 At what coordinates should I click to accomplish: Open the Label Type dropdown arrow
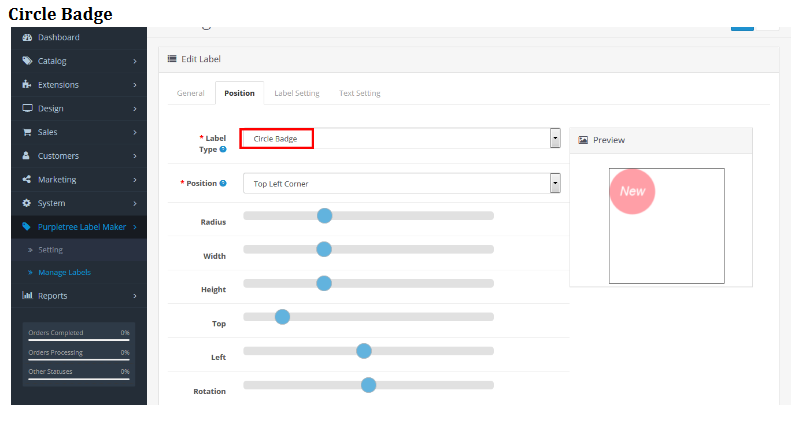click(555, 138)
